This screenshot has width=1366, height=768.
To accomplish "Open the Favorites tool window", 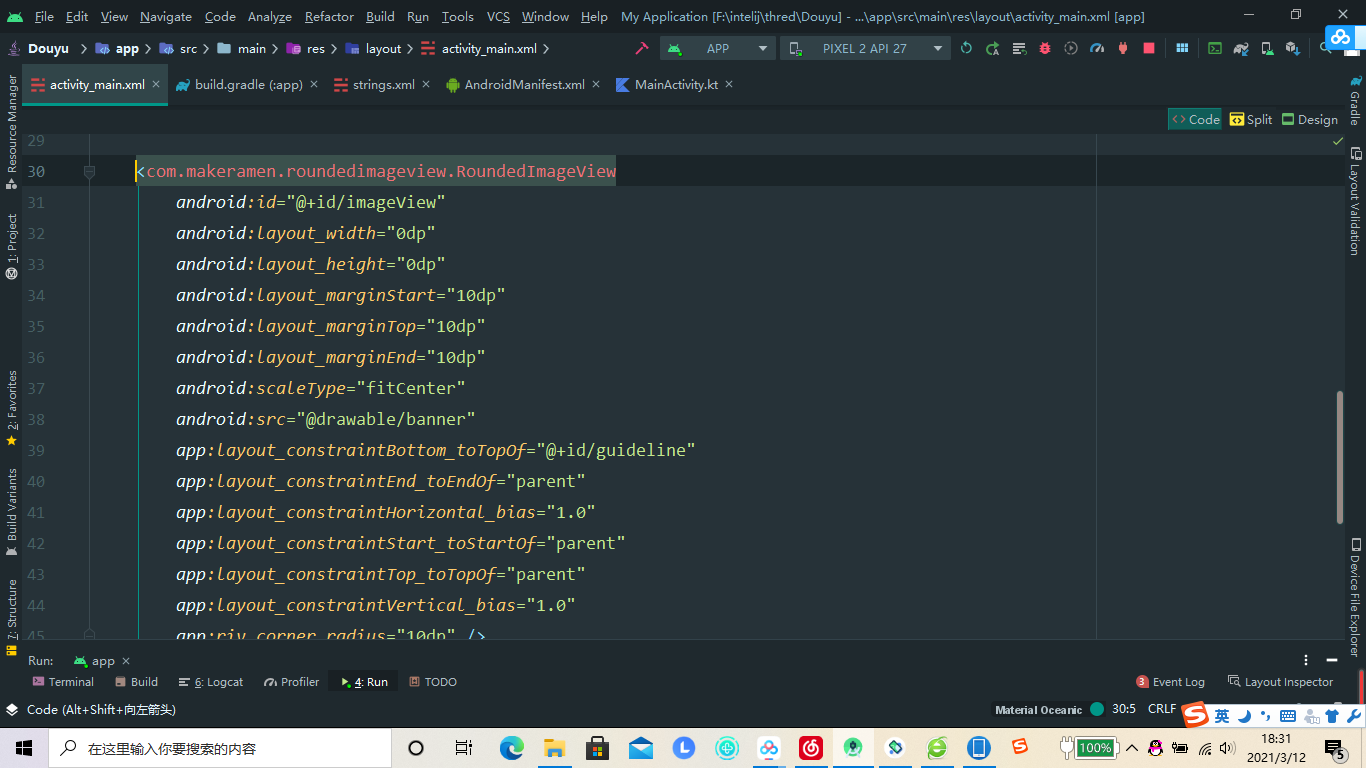I will 12,408.
